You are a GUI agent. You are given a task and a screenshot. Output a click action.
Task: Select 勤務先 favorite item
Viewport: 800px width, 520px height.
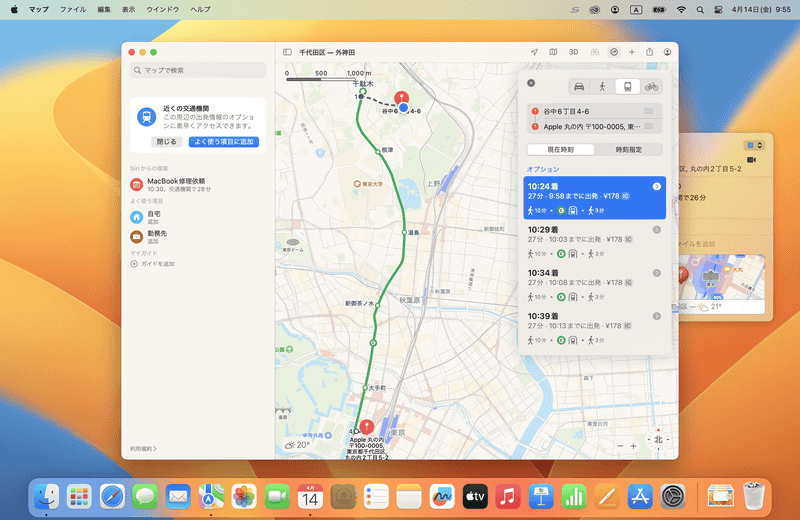pos(198,236)
